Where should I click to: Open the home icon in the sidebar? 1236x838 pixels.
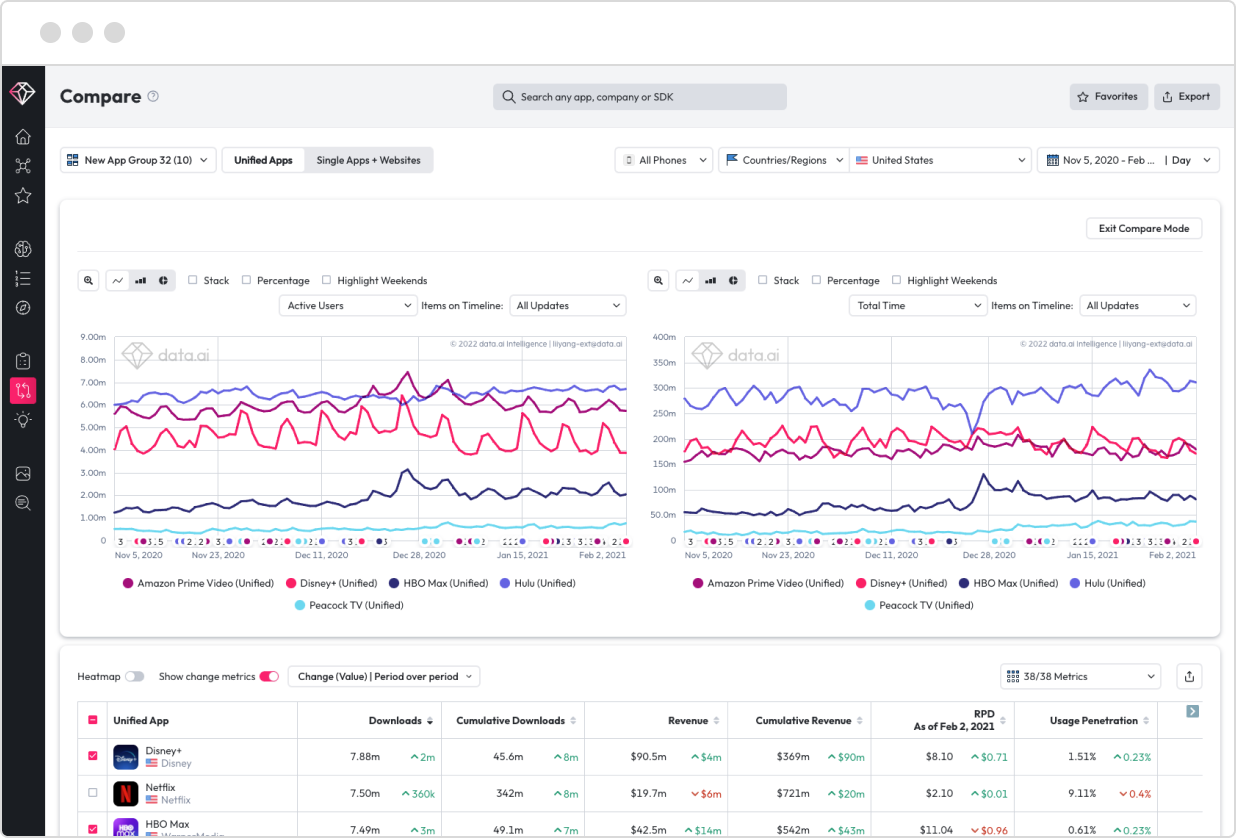click(23, 137)
